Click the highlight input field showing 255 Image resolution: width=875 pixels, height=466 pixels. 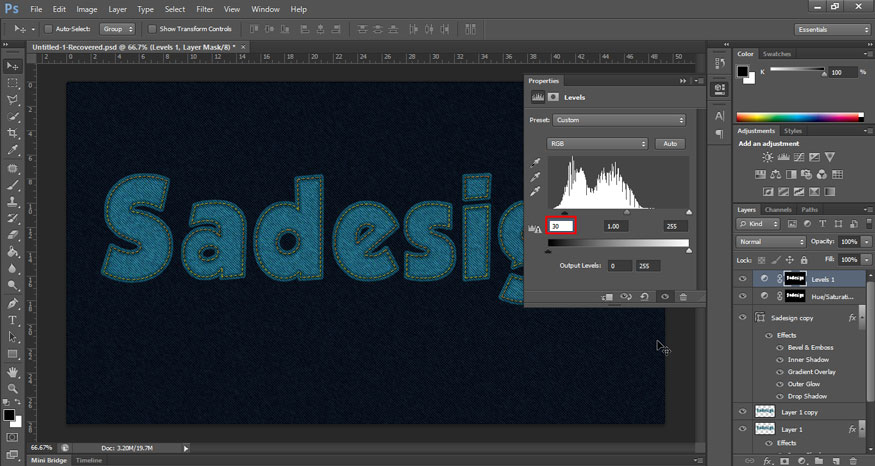click(676, 226)
